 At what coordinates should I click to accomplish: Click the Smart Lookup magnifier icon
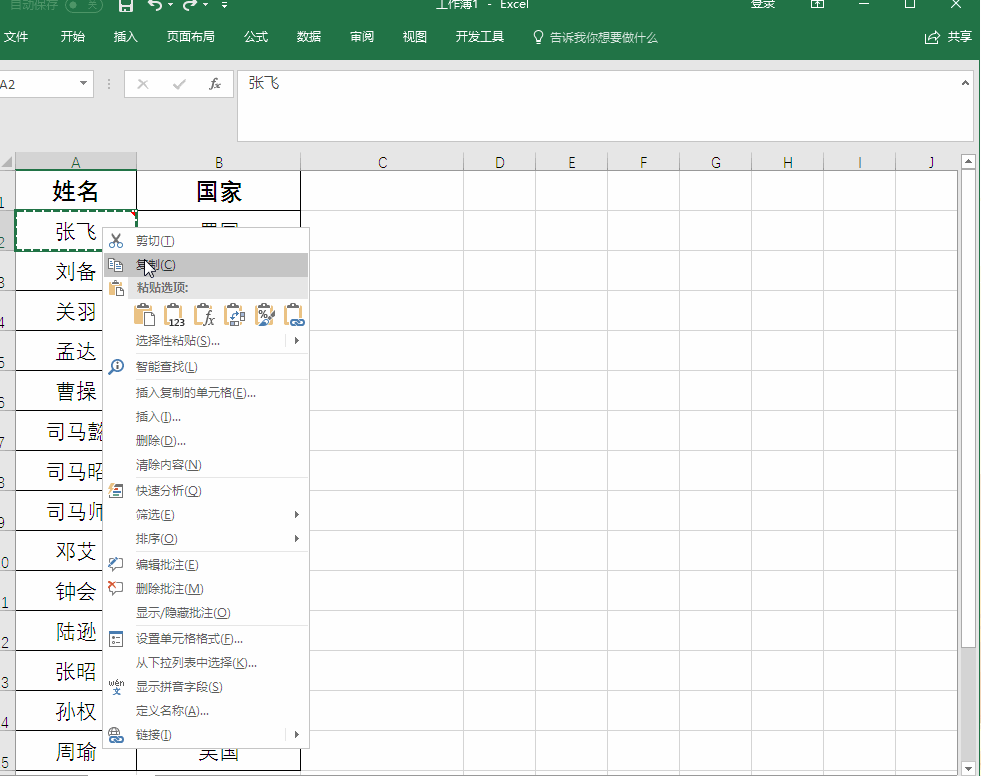116,367
